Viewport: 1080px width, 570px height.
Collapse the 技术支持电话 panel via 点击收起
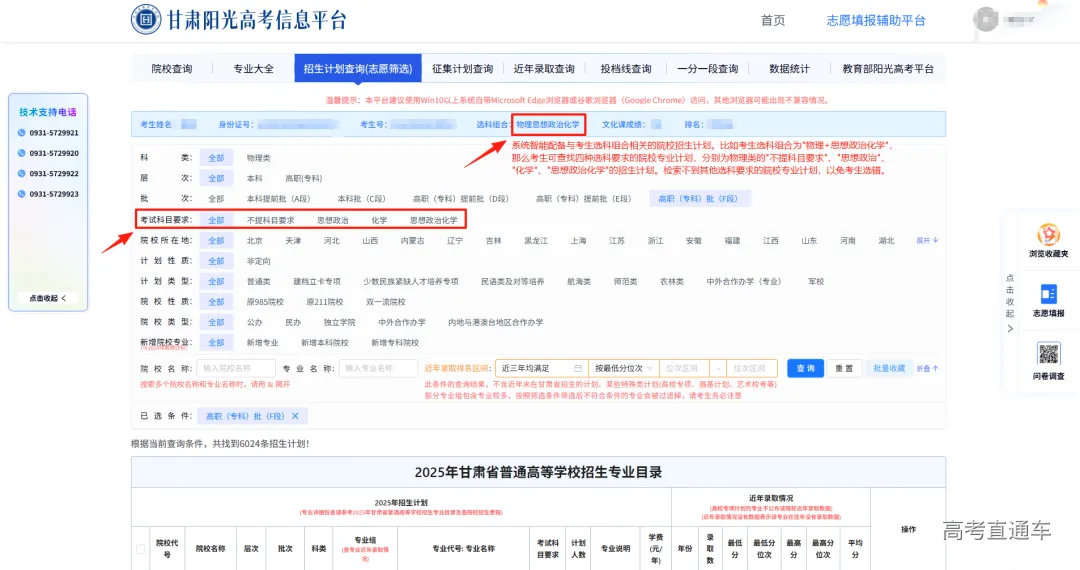pos(48,298)
